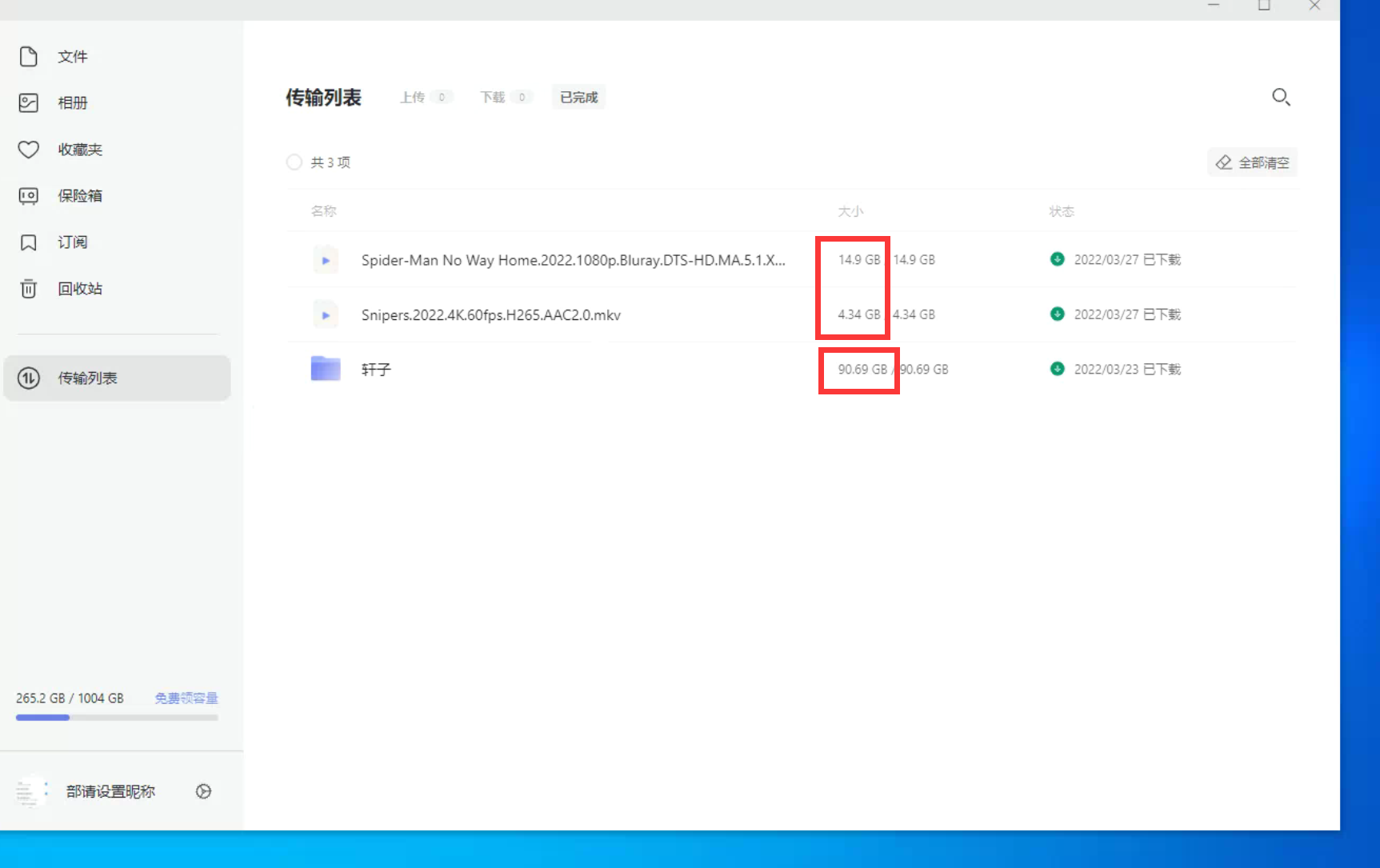Toggle the select-all circle next to 共 3 项
The width and height of the screenshot is (1380, 868).
click(294, 162)
